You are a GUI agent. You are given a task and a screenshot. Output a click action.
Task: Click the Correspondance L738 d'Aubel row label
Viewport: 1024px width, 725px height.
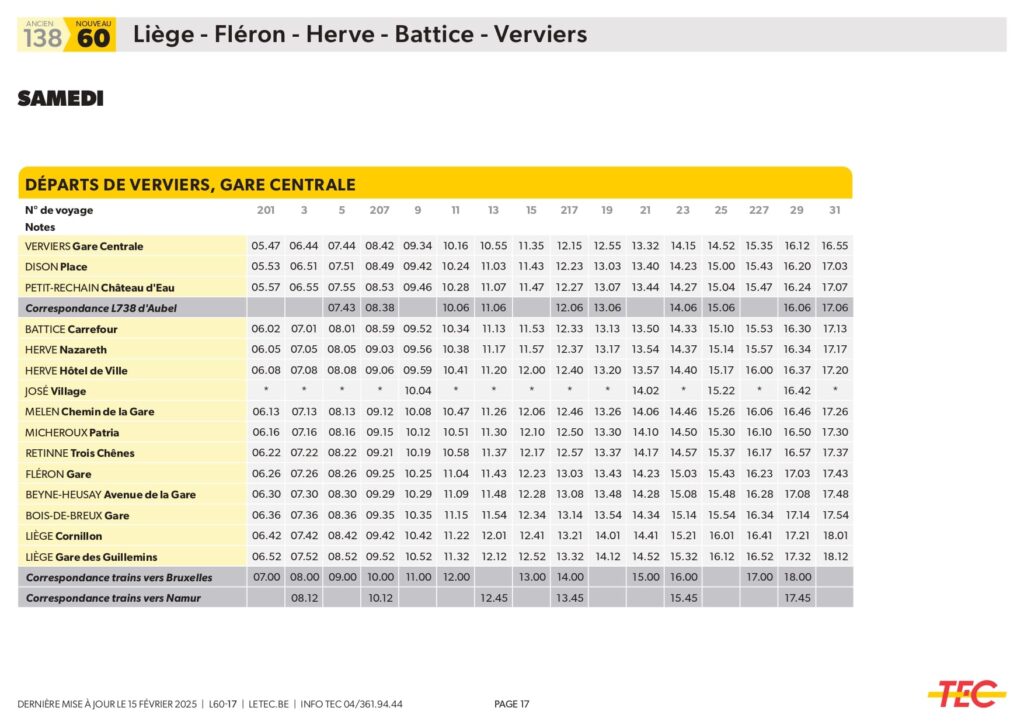point(101,308)
